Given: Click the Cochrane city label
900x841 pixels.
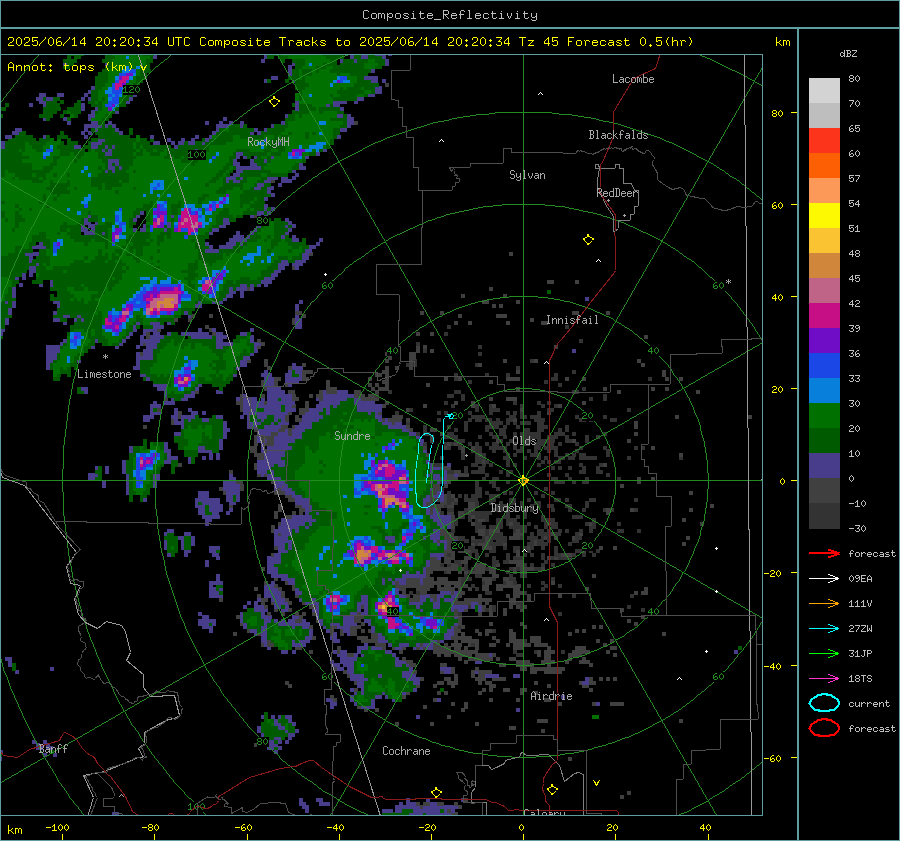Looking at the screenshot, I should 406,751.
